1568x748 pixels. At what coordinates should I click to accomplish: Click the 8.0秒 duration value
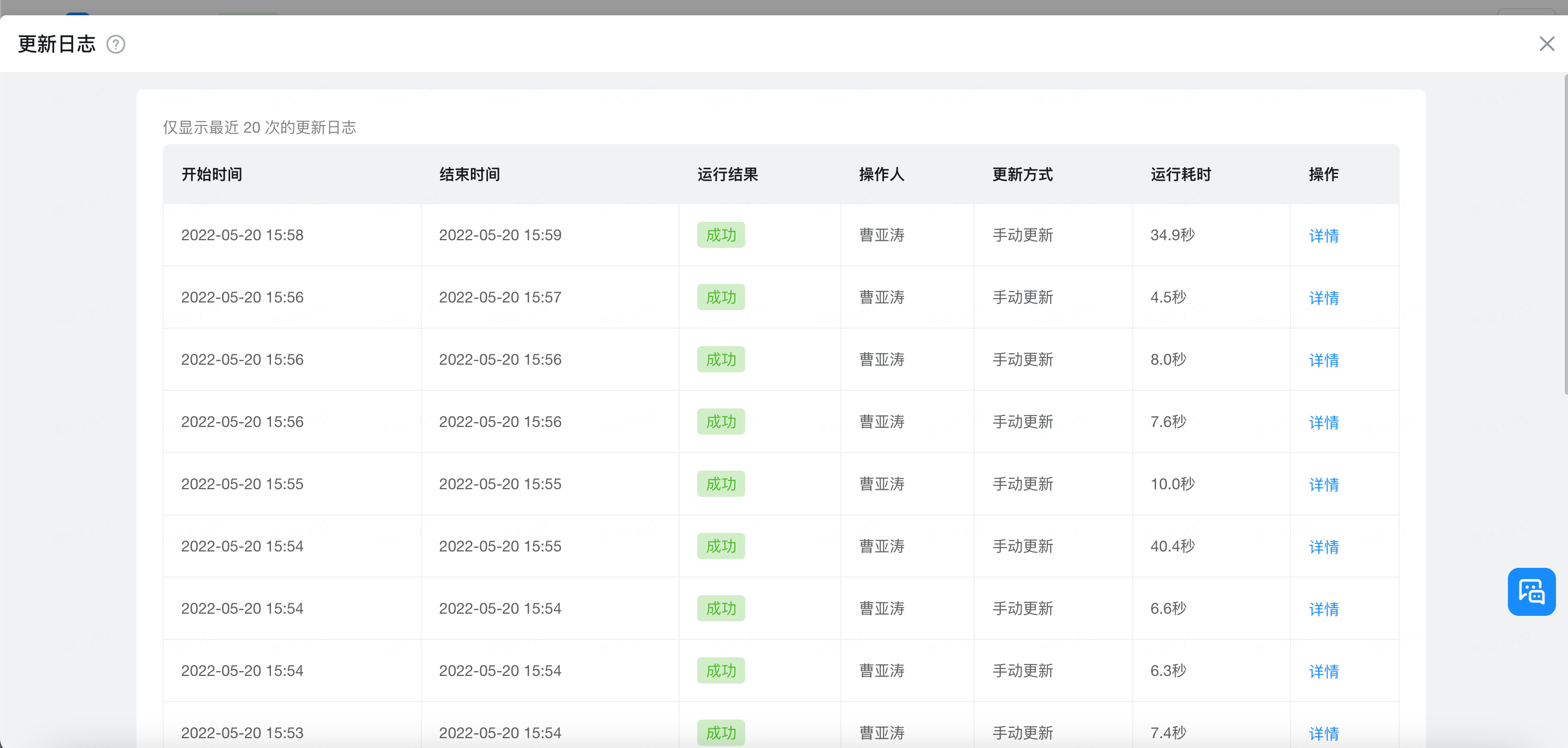tap(1168, 359)
